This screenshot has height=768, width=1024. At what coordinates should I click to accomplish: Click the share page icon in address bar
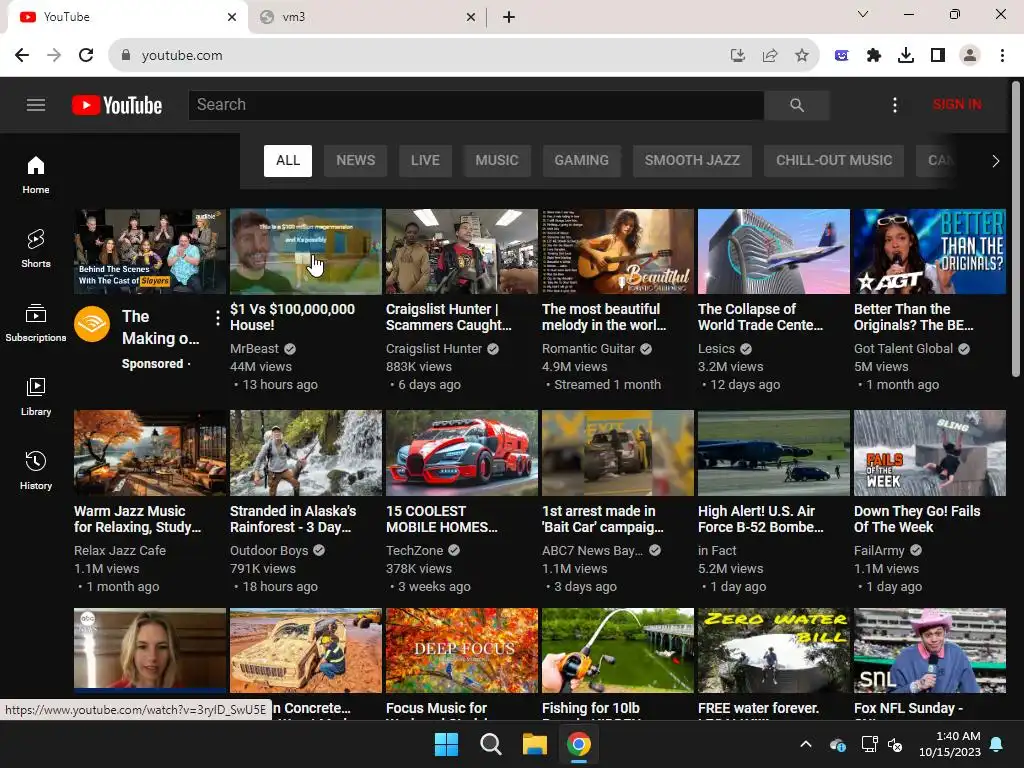[x=770, y=56]
